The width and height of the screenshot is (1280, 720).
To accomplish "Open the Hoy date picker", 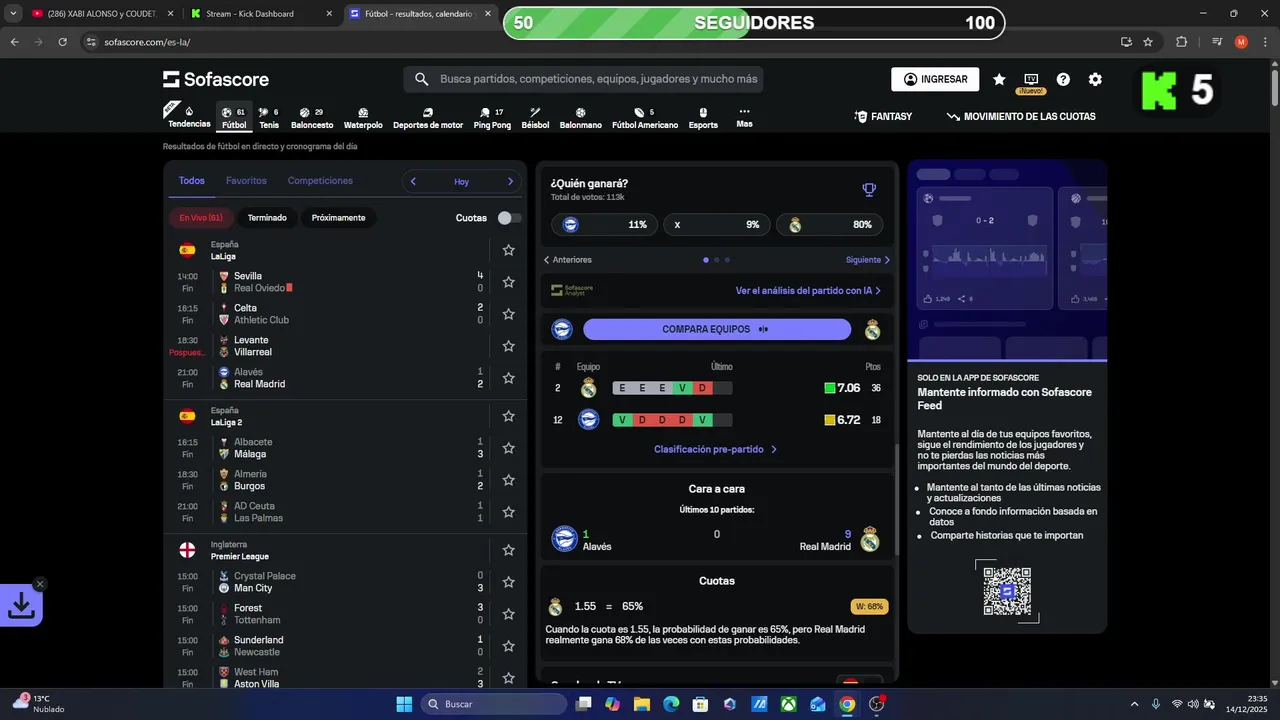I will click(x=461, y=181).
